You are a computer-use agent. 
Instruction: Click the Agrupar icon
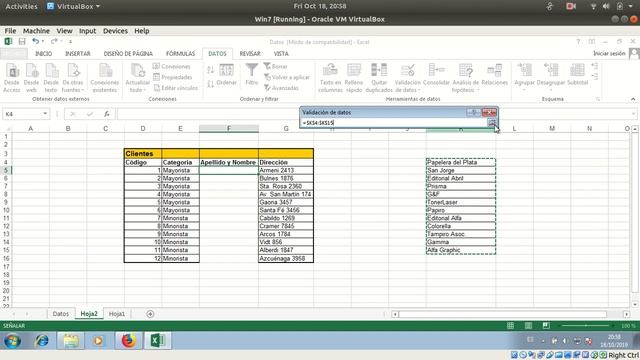(524, 75)
